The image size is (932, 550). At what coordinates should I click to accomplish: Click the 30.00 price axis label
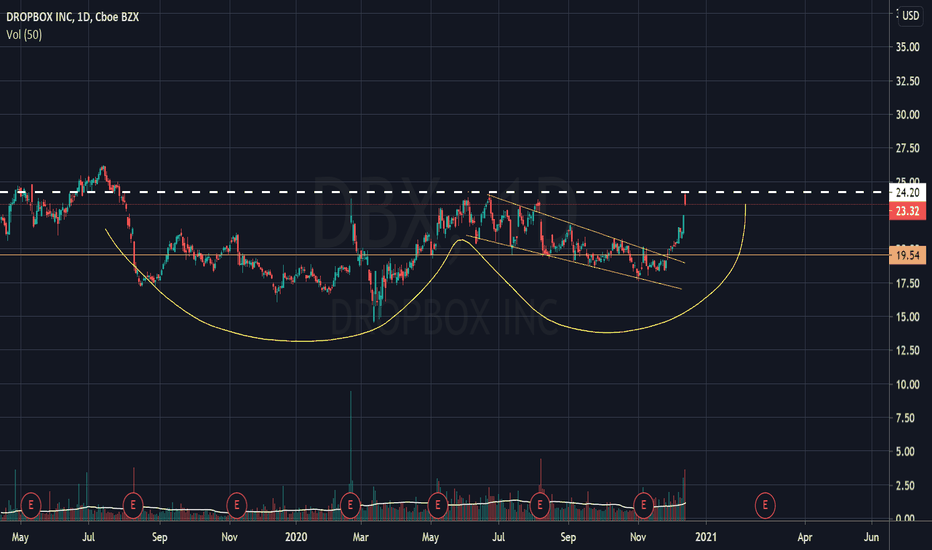pyautogui.click(x=907, y=115)
